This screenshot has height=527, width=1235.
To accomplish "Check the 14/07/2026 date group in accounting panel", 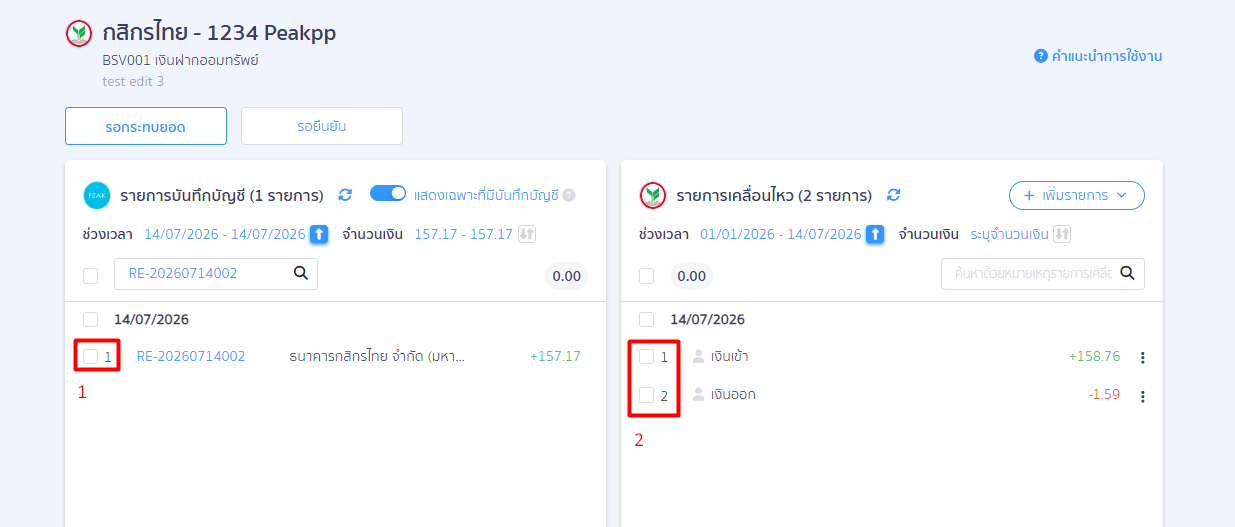I will tap(91, 319).
